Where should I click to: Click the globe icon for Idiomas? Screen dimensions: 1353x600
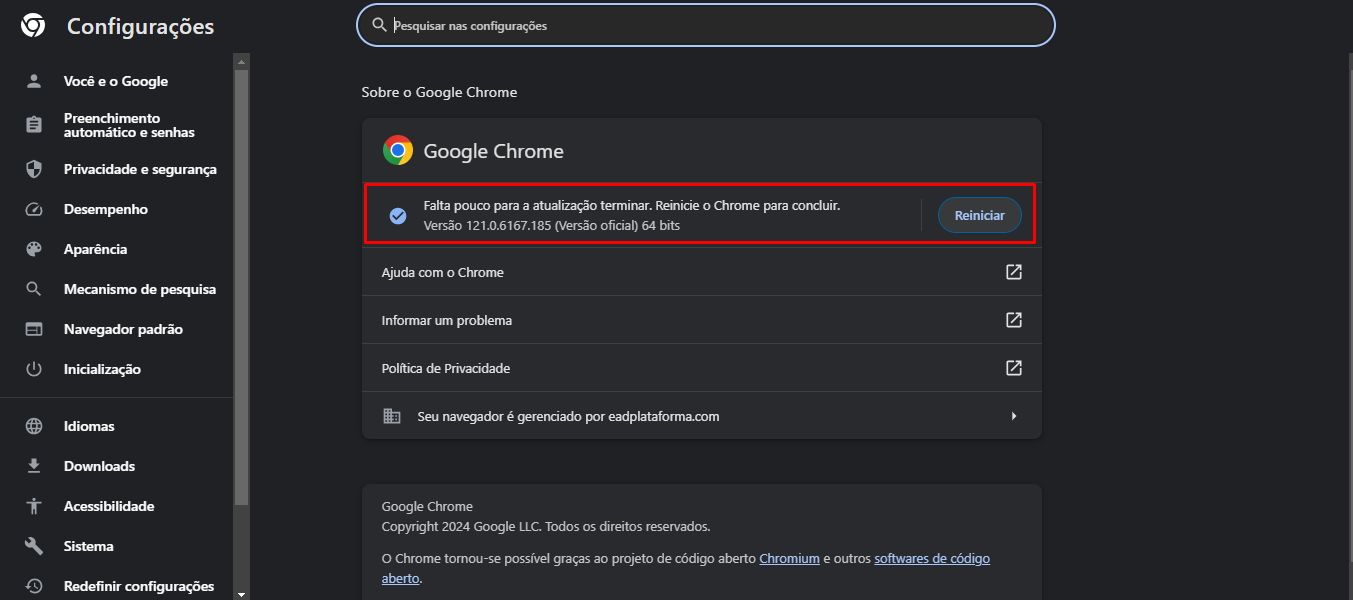point(34,426)
